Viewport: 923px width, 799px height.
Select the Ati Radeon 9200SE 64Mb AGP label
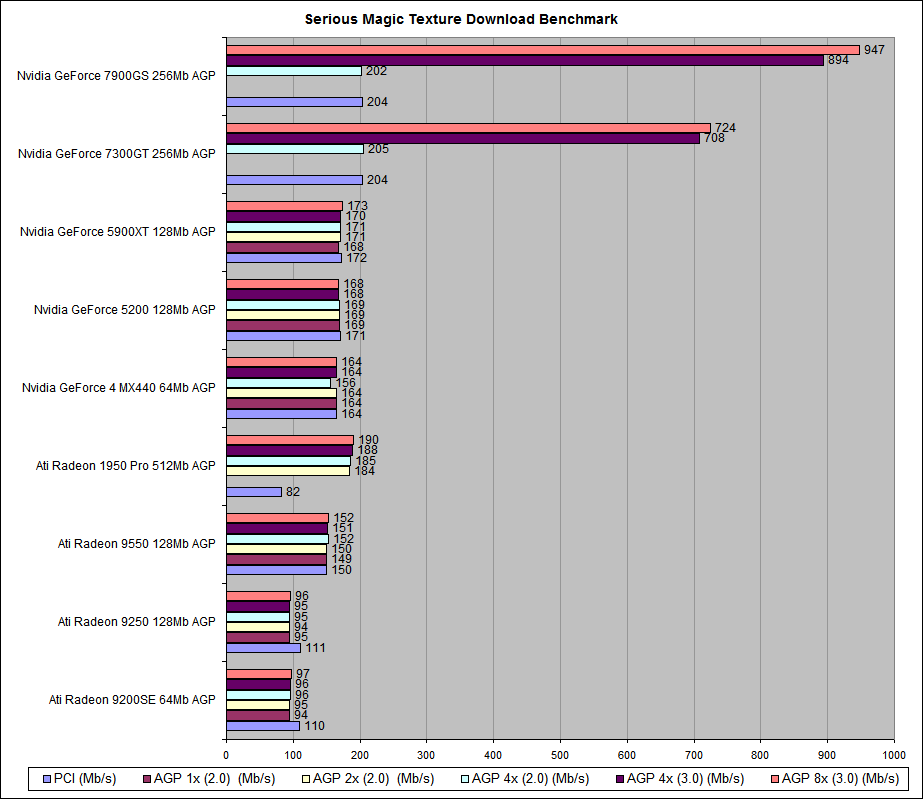click(132, 700)
